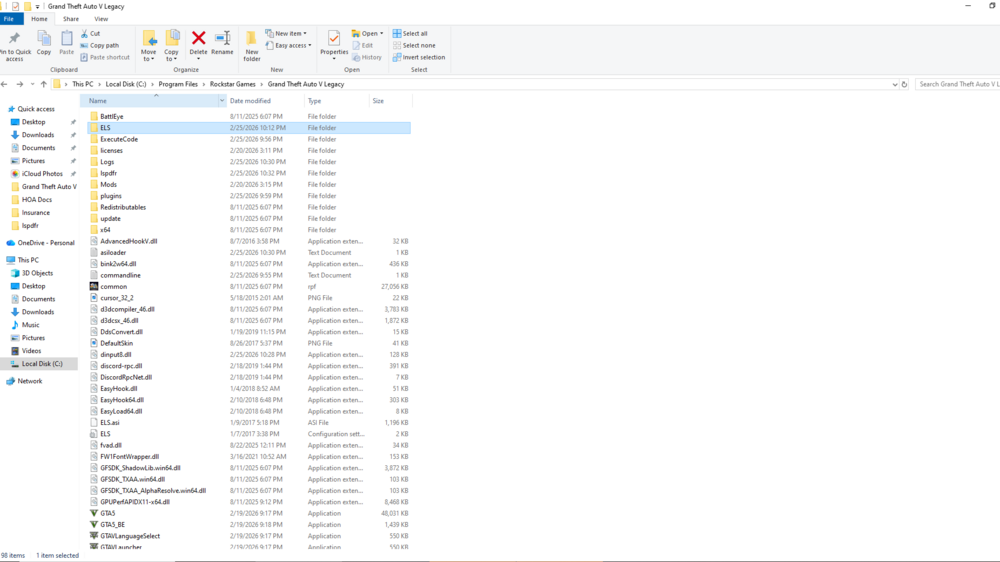This screenshot has height=562, width=1000.
Task: Click Rockstar Games in breadcrumb
Action: (x=232, y=84)
